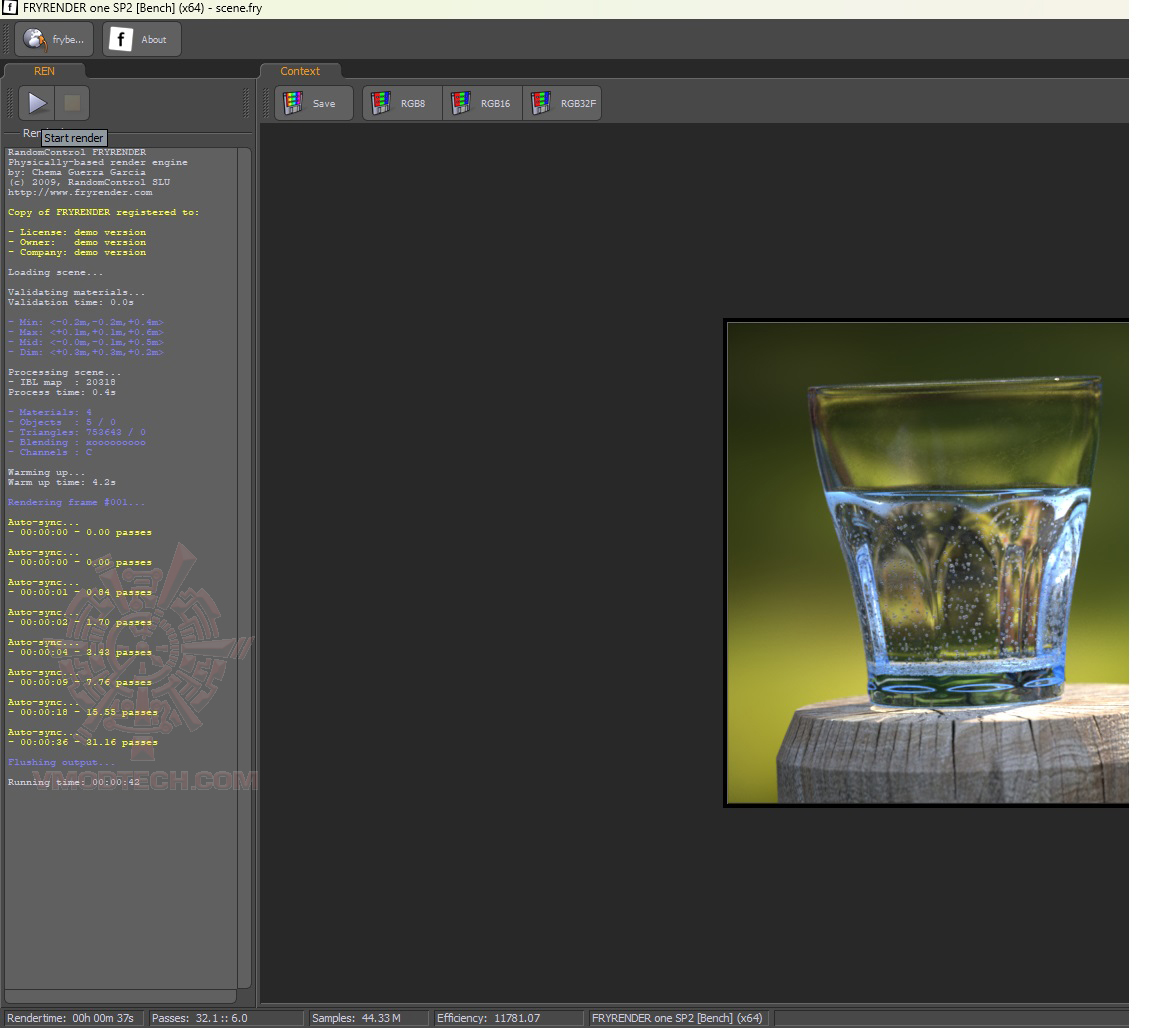Click the toolbar drag handle left of Save
The height and width of the screenshot is (1028, 1152).
266,103
